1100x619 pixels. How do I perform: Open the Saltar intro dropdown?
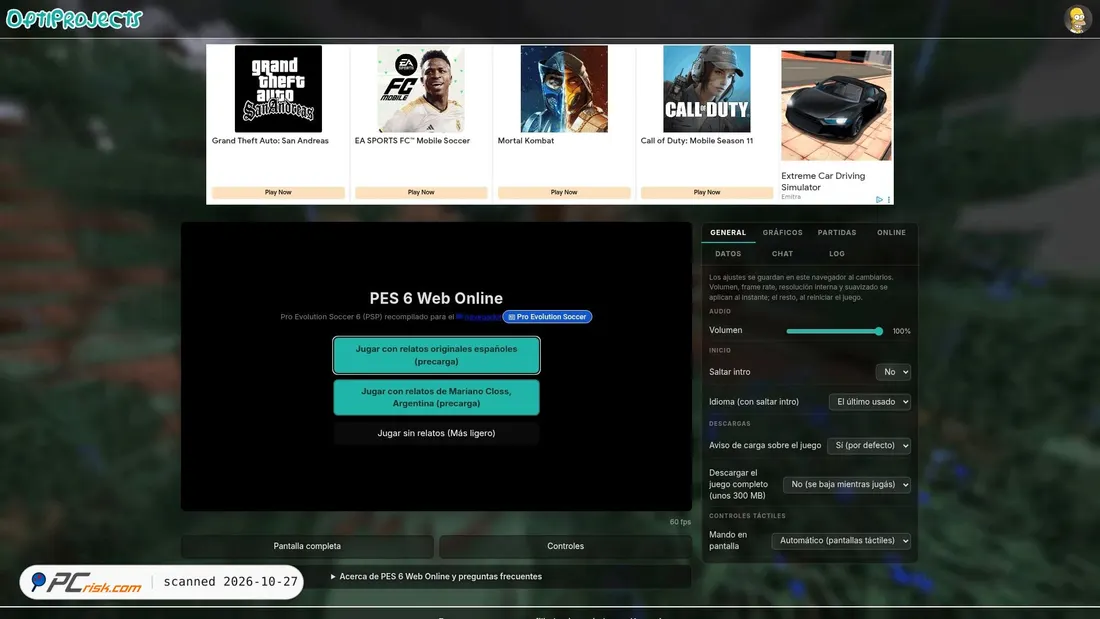[x=893, y=372]
